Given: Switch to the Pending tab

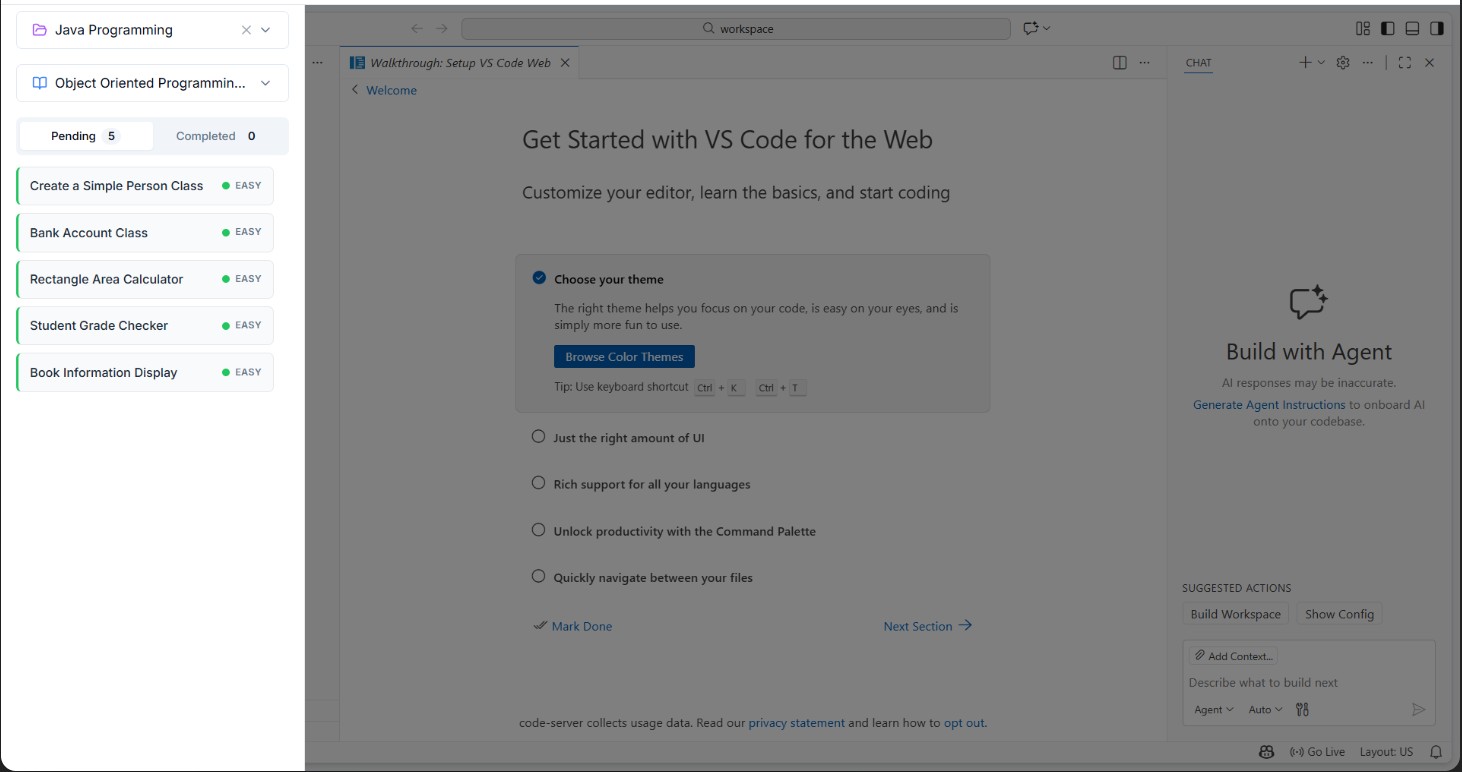Looking at the screenshot, I should click(86, 135).
